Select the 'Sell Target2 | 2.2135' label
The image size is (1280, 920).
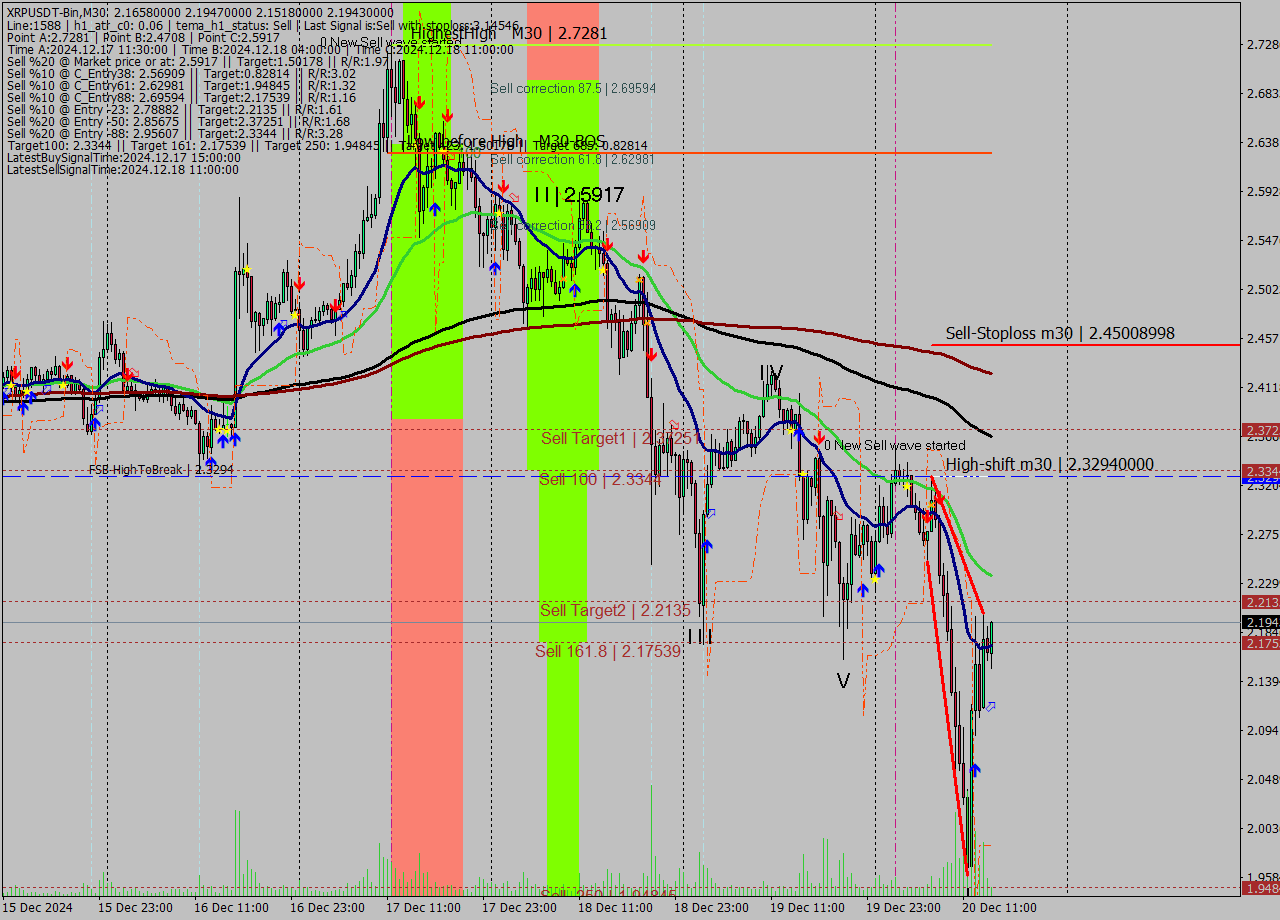point(615,610)
